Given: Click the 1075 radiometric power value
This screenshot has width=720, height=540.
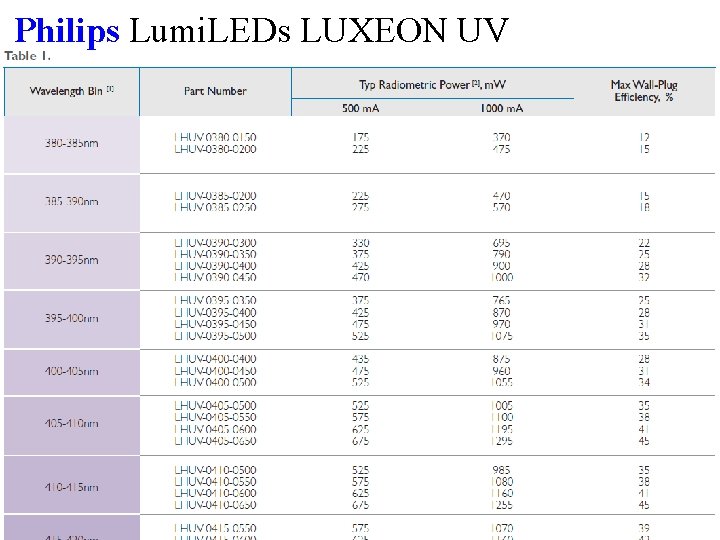Looking at the screenshot, I should click(501, 336).
